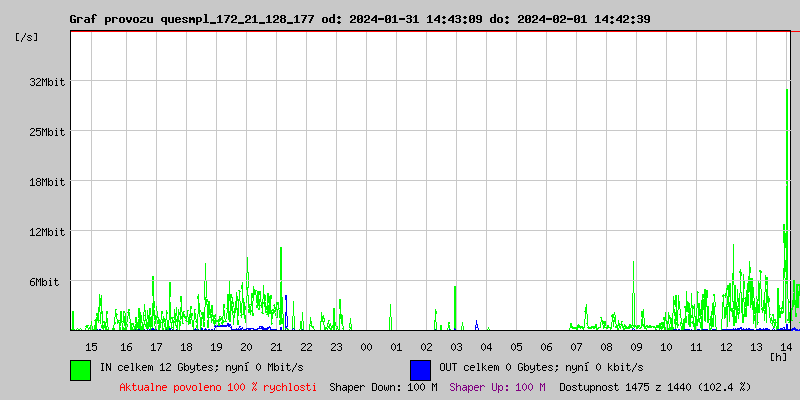Image resolution: width=800 pixels, height=400 pixels.
Task: Click the '[/s]' unit label at top left
Action: (27, 37)
